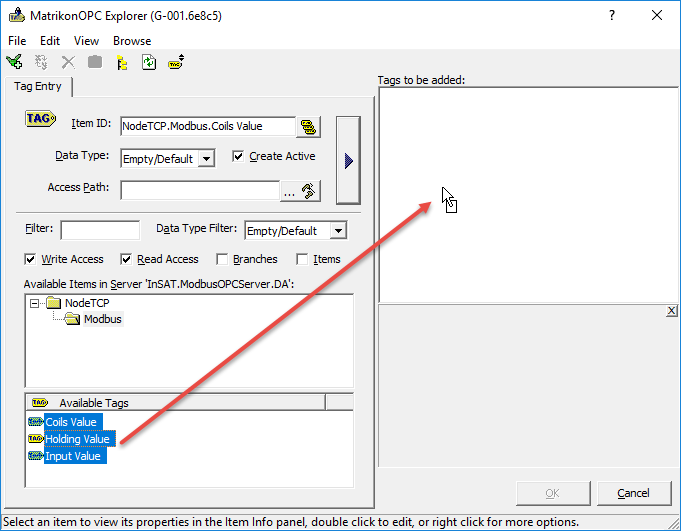Disable the Write Access checkbox
The image size is (681, 531).
click(x=31, y=259)
